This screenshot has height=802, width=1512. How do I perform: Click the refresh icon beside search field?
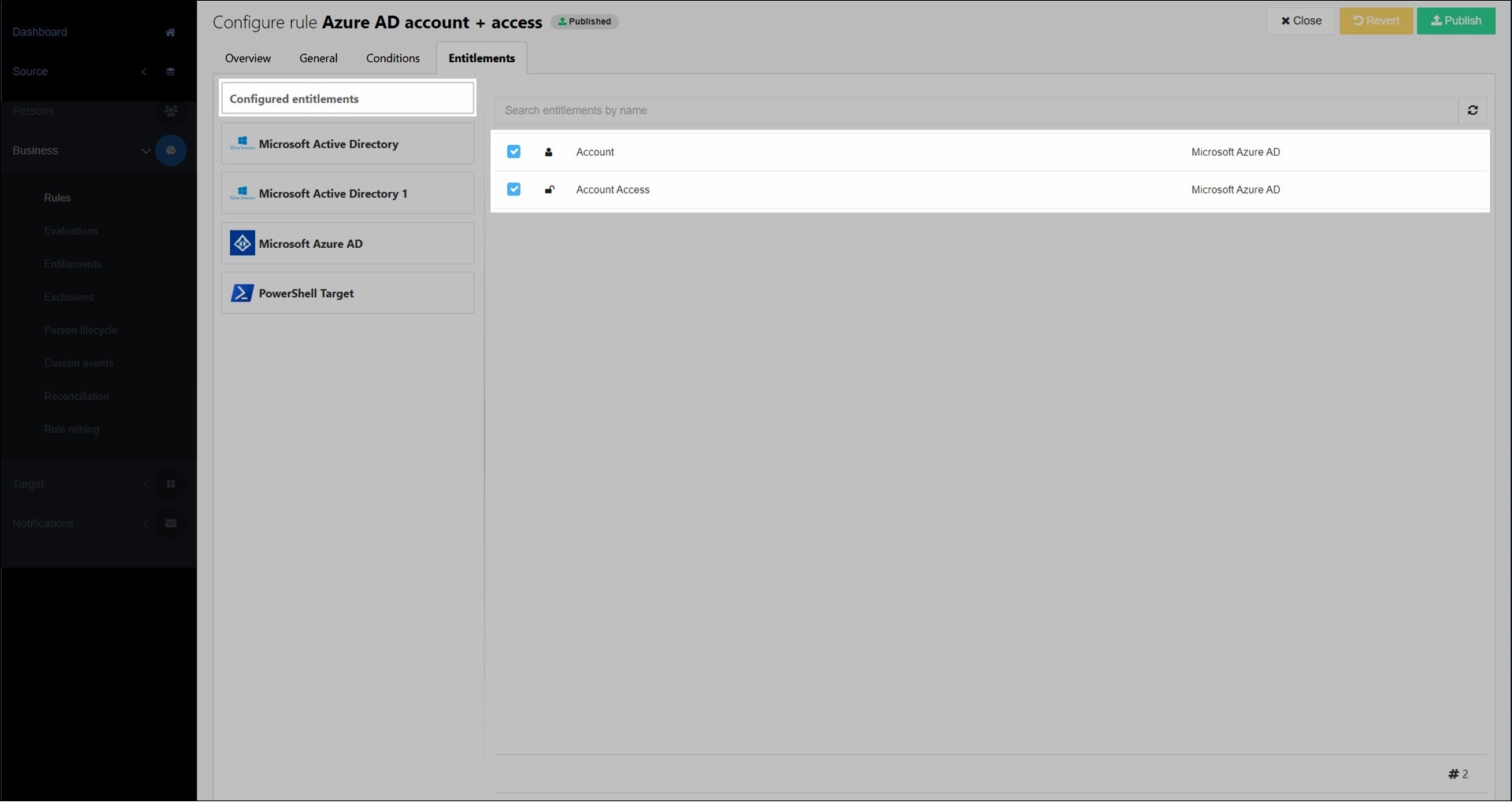(1472, 111)
